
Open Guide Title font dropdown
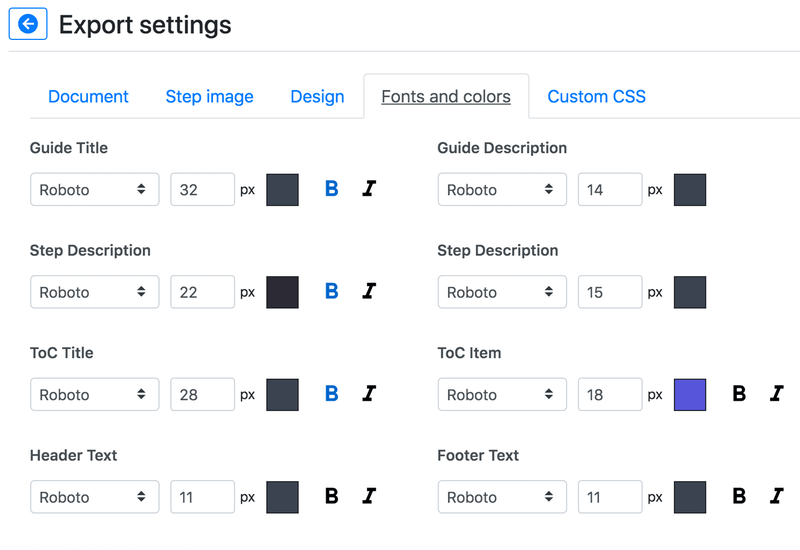94,189
